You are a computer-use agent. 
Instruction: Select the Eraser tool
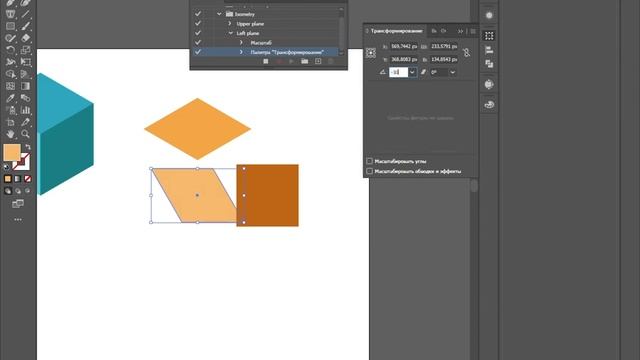tap(25, 38)
